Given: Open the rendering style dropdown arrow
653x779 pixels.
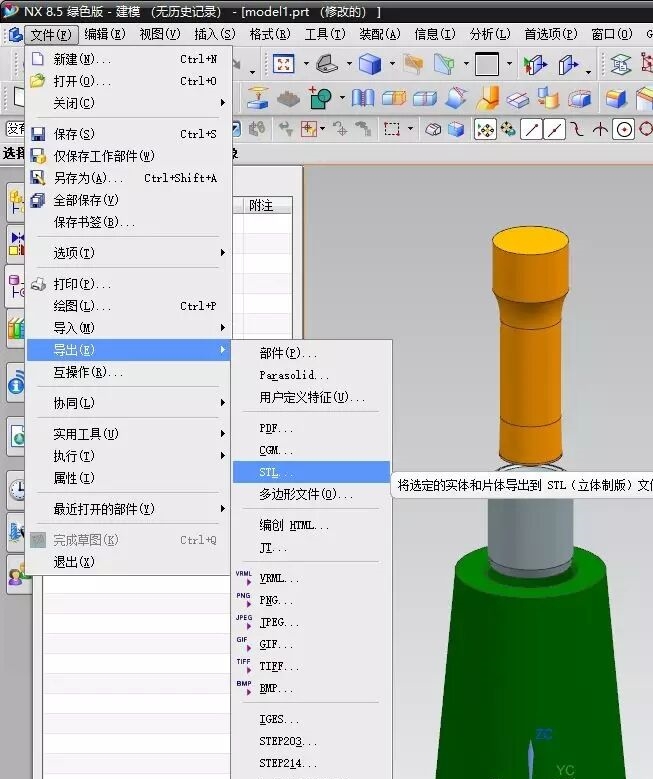Looking at the screenshot, I should point(392,64).
